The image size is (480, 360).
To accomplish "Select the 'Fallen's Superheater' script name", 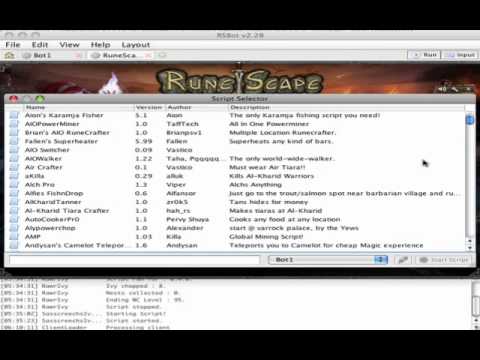I will tap(61, 141).
